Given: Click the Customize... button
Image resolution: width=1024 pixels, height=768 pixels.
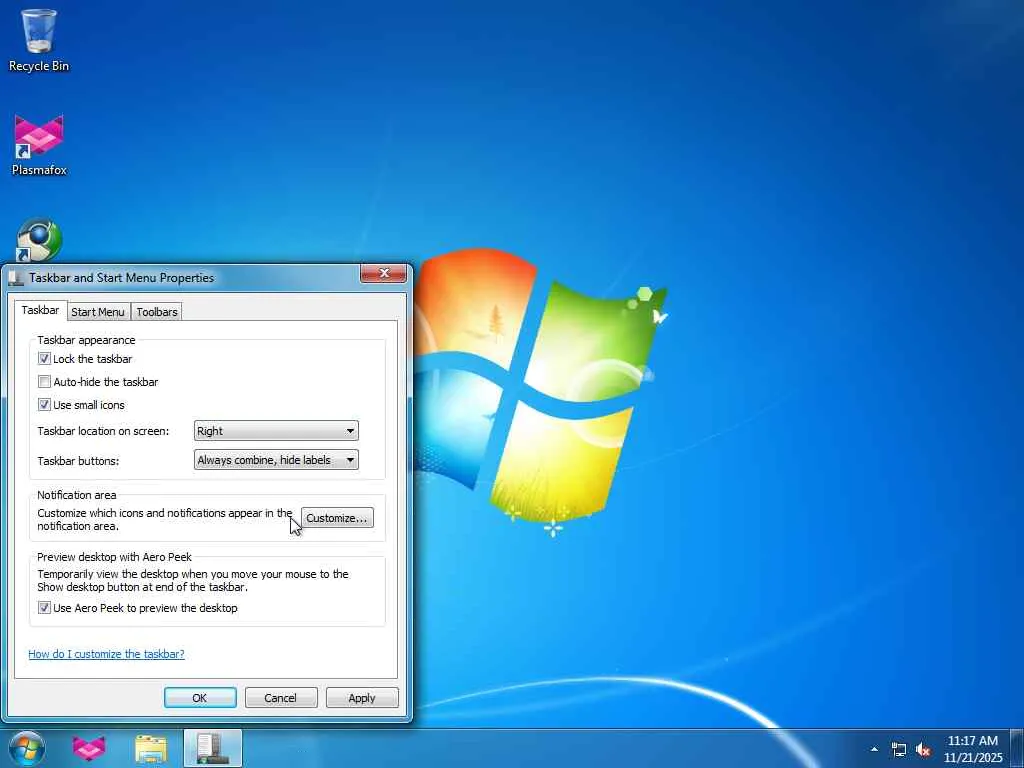Looking at the screenshot, I should point(337,518).
